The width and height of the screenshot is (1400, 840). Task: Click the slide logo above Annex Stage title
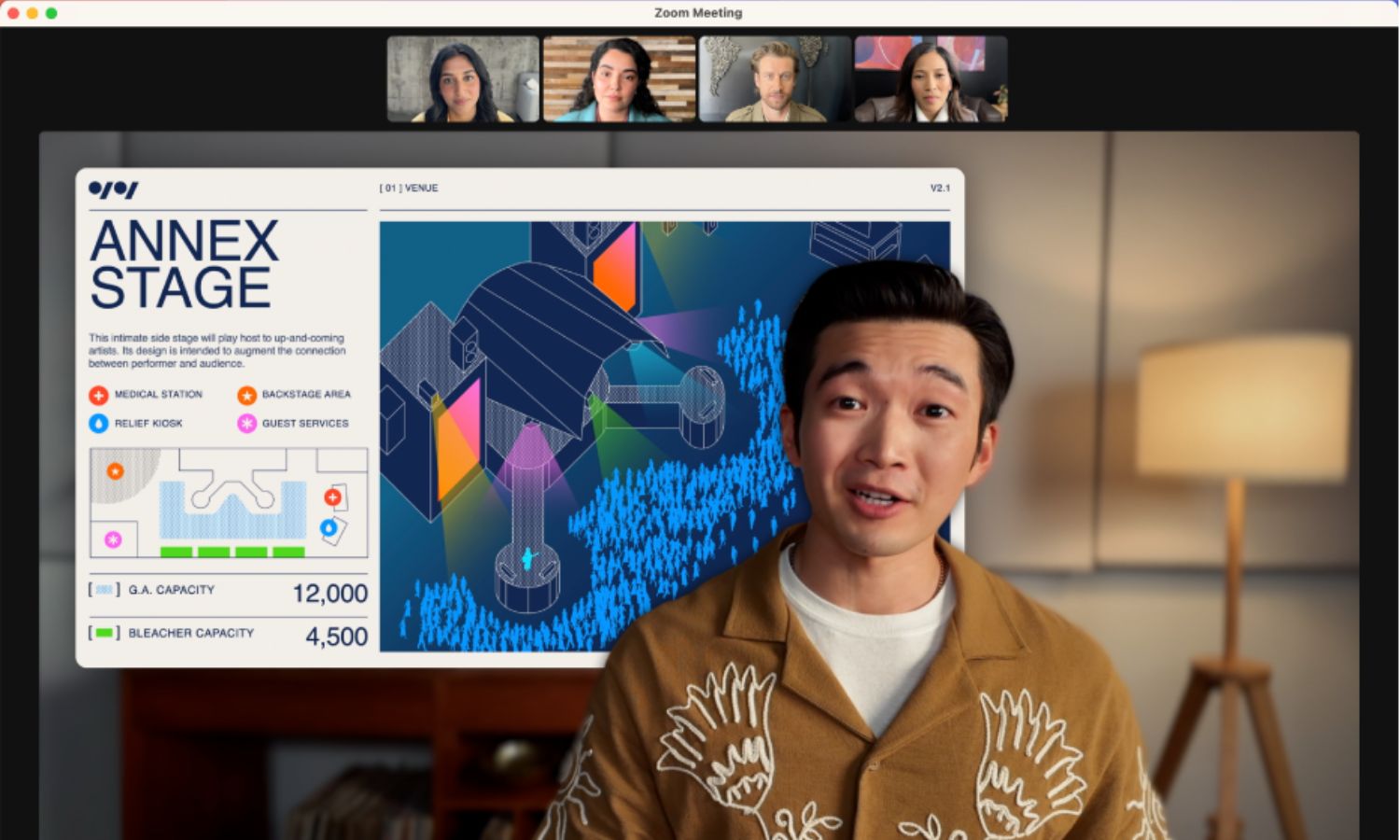[x=113, y=189]
